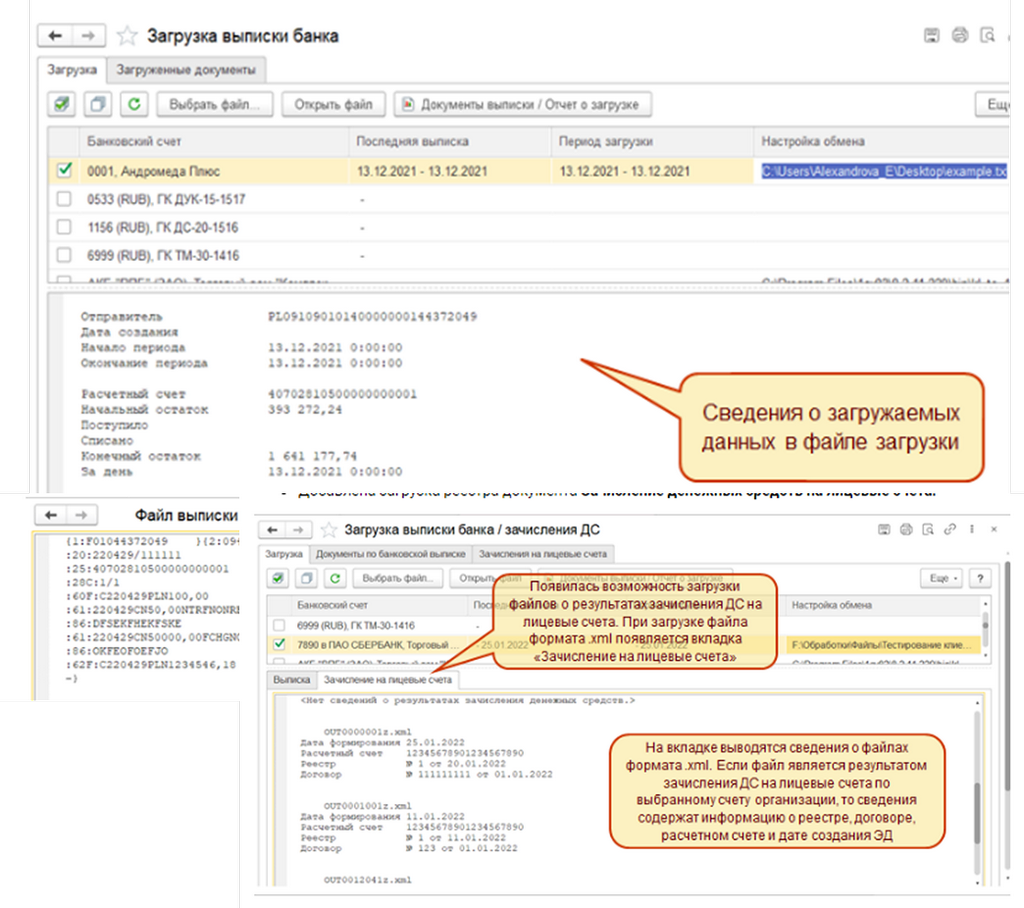Uncheck 0001, Андромеда Плюс row

tap(64, 170)
